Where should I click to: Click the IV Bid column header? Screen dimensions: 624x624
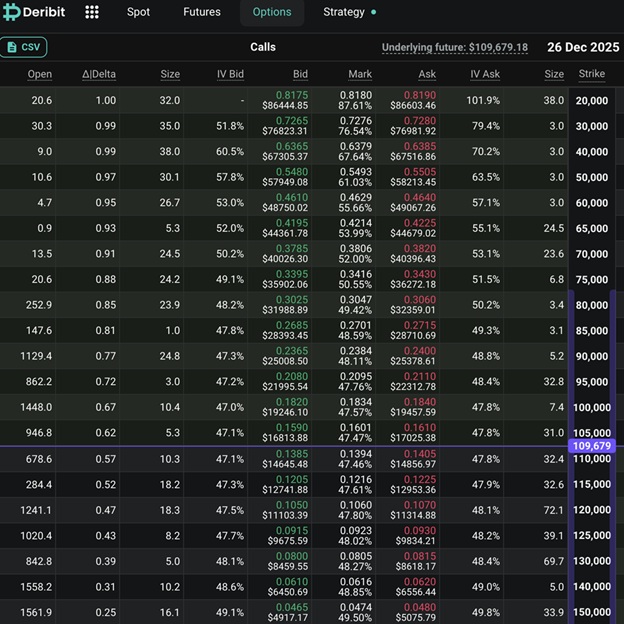(229, 74)
